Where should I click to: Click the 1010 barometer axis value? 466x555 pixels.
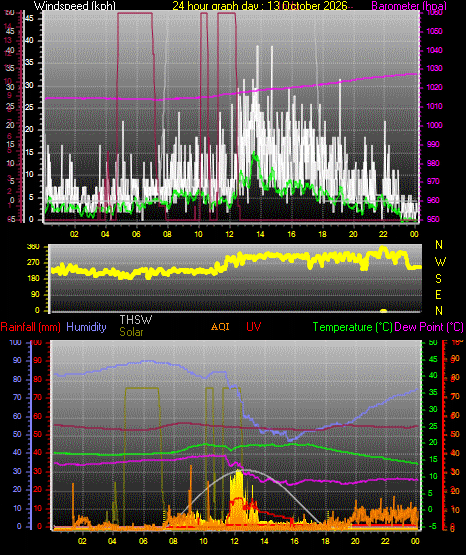[x=434, y=106]
